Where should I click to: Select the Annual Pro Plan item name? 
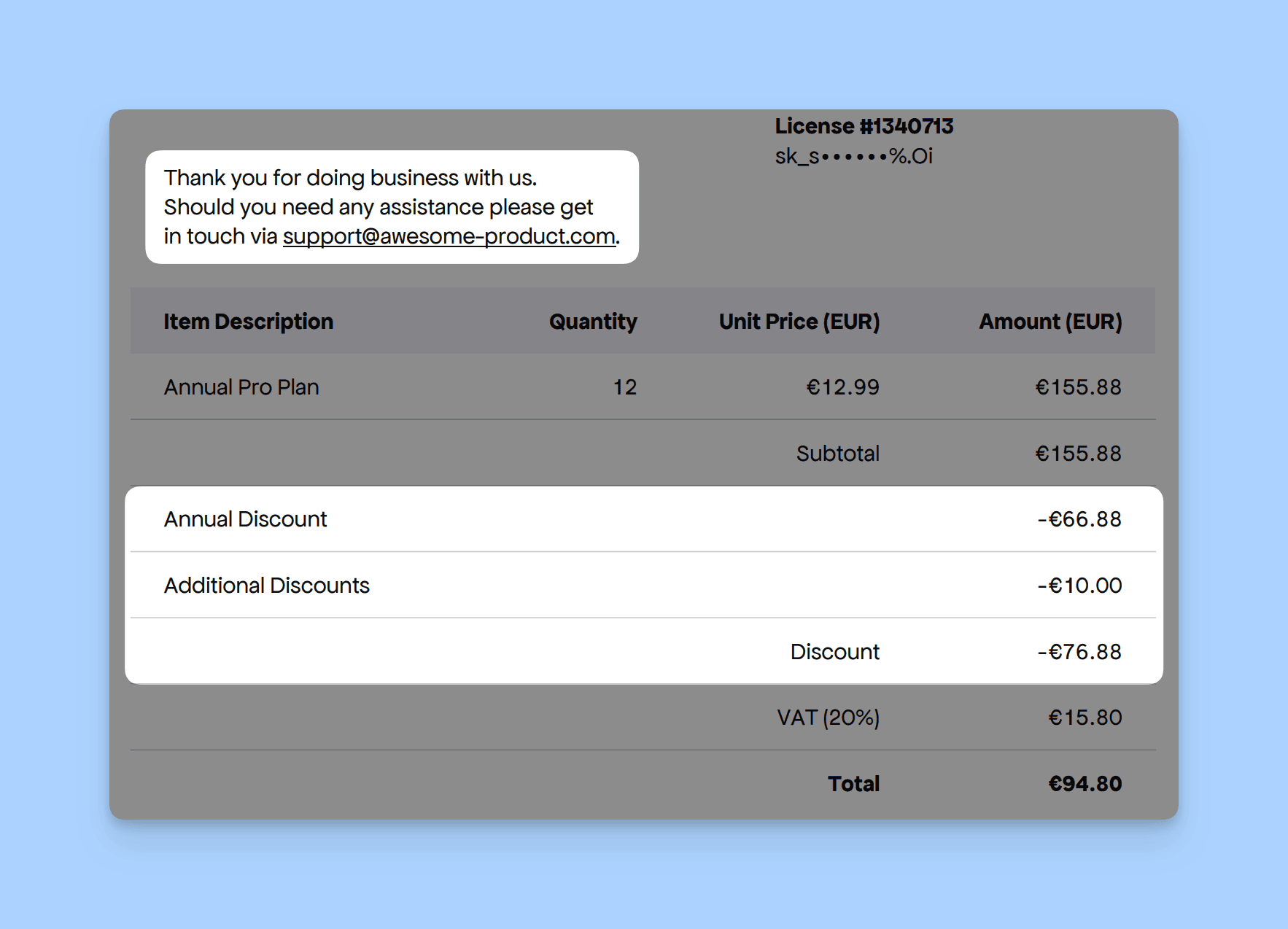(x=241, y=387)
